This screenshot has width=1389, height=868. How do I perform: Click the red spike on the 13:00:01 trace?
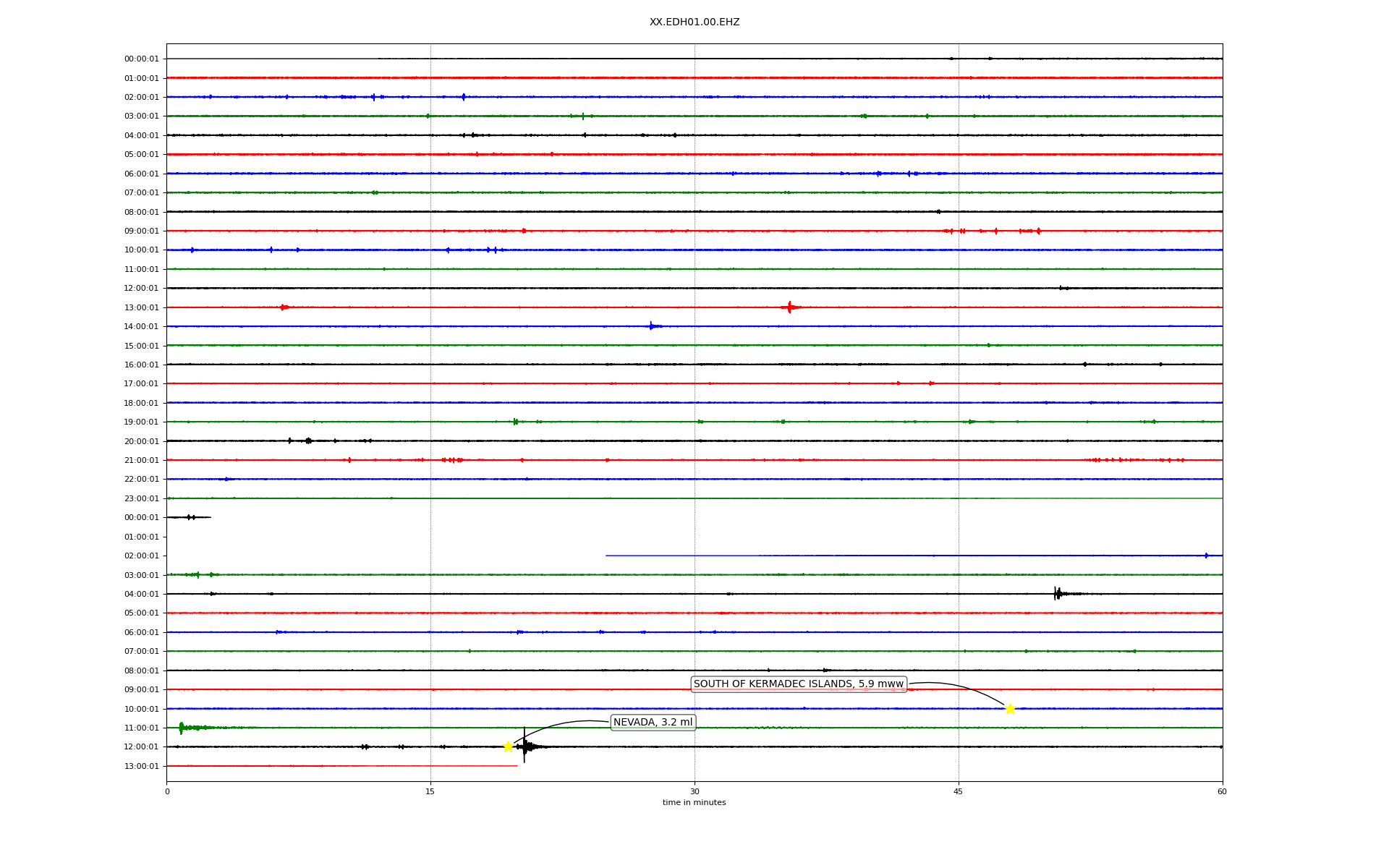tap(789, 307)
